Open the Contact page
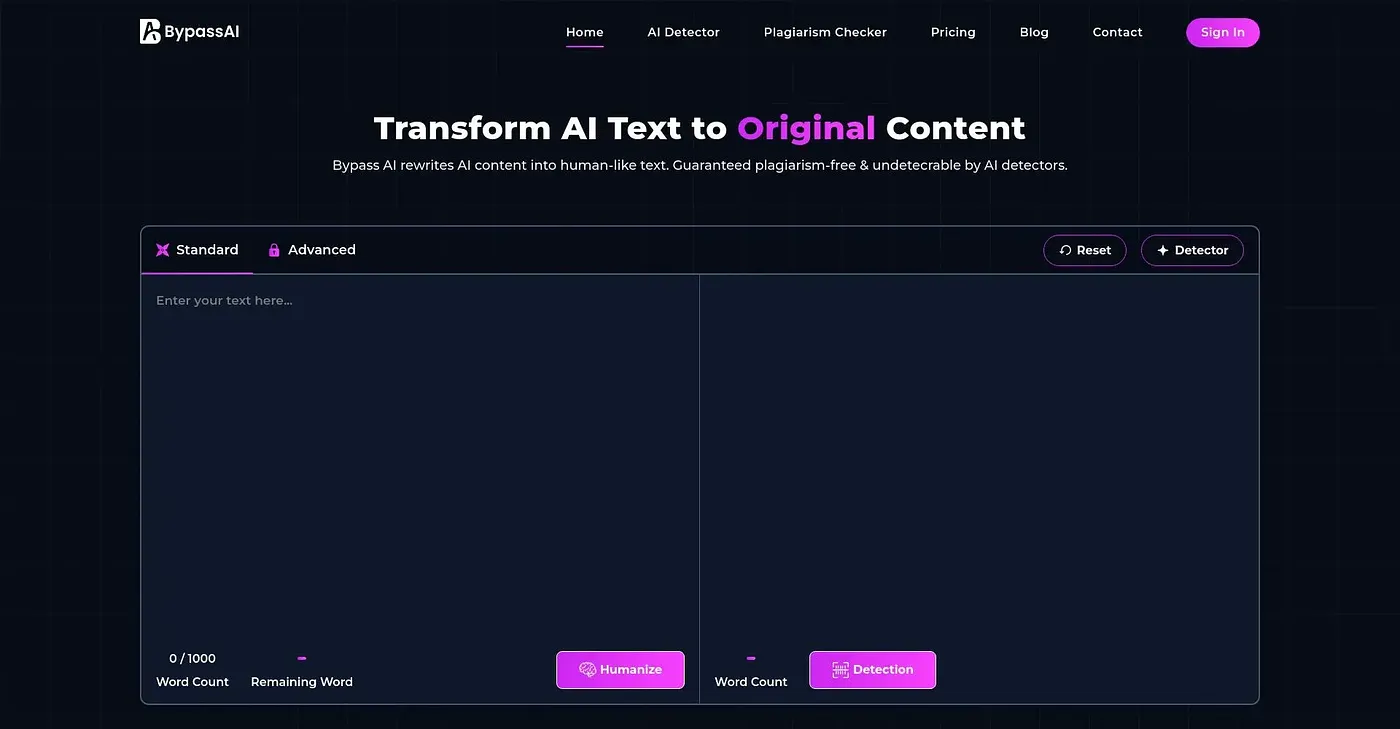Image resolution: width=1400 pixels, height=729 pixels. [1117, 32]
